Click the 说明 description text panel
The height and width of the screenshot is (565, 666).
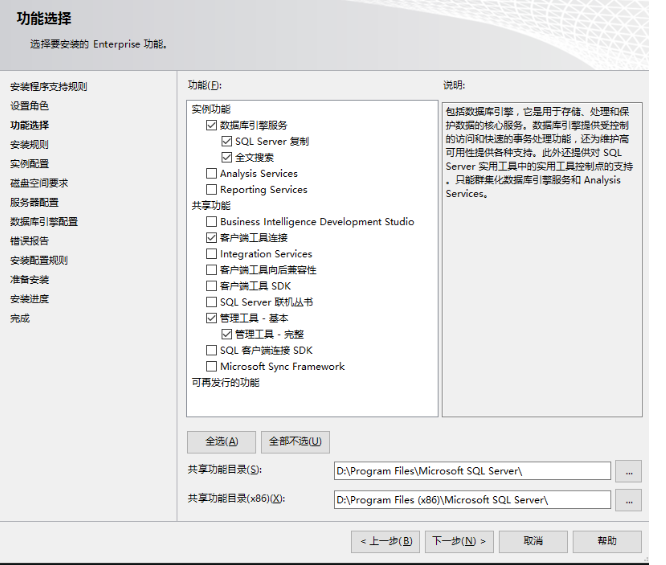tap(542, 259)
